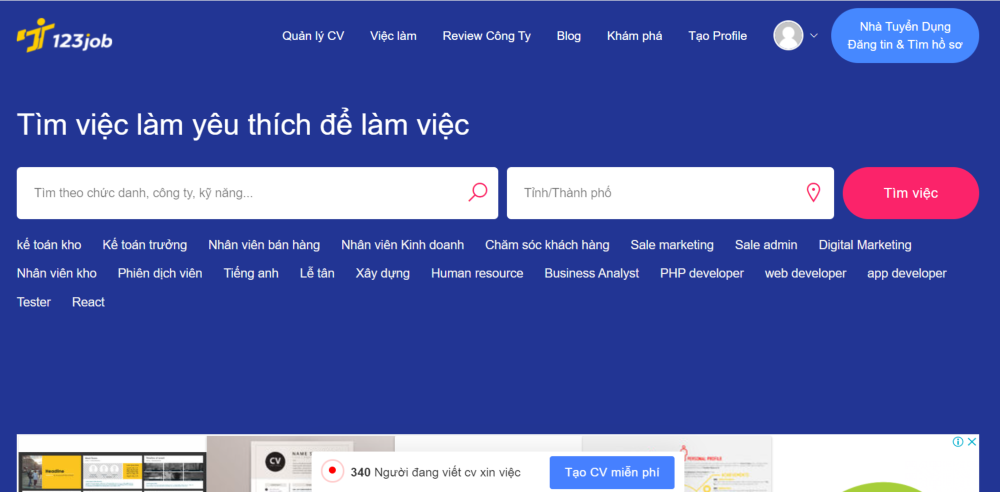The height and width of the screenshot is (492, 1000).
Task: Select keyword Digital Marketing
Action: click(865, 245)
